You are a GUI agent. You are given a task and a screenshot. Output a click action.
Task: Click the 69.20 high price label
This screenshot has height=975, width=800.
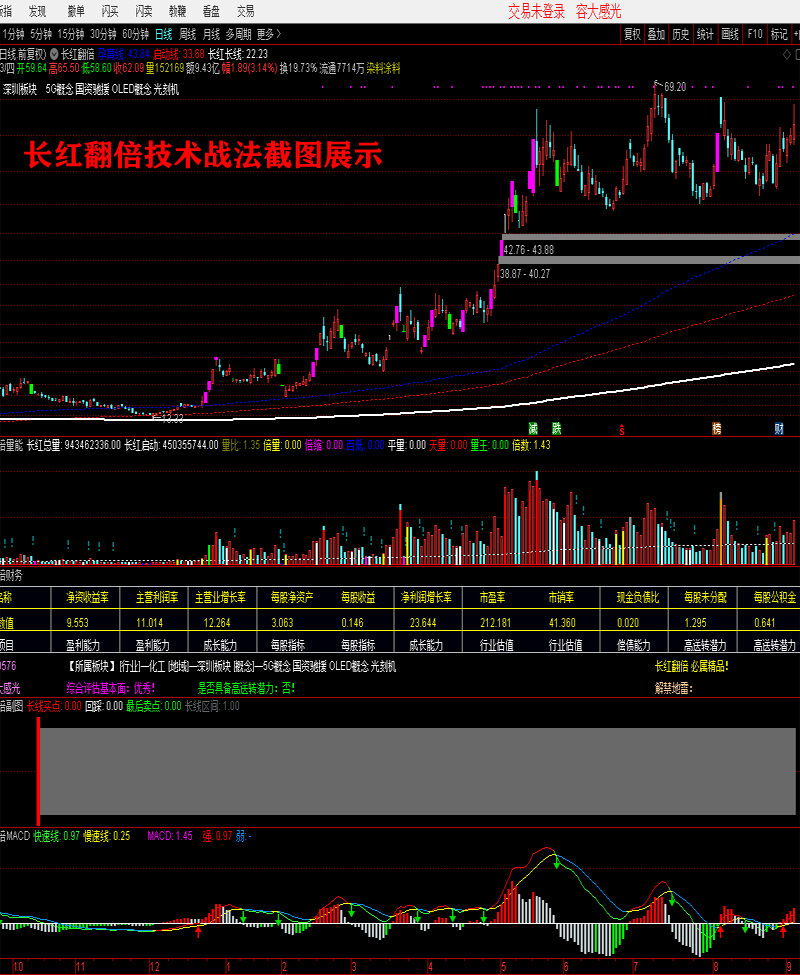coord(674,87)
